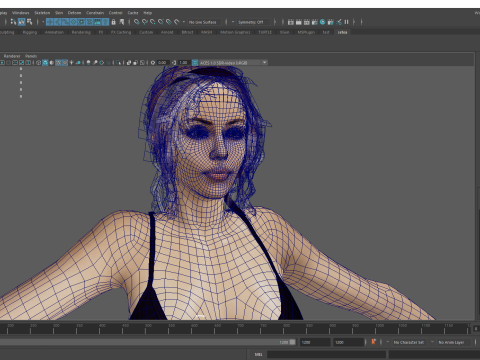Viewport: 480px width, 360px height.
Task: Enable snap to view planes
Action: (x=169, y=22)
